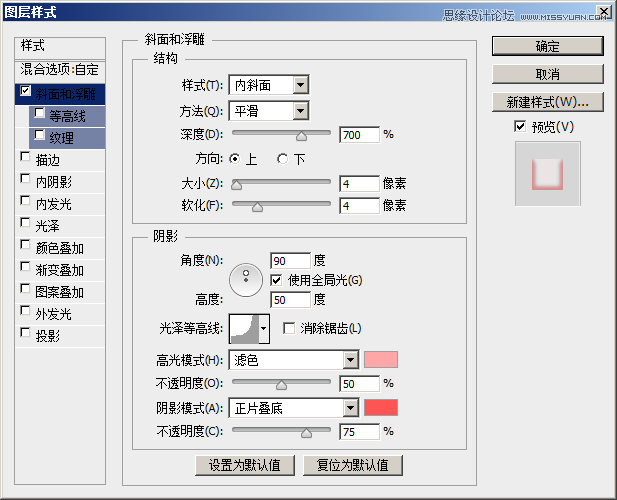Click the highlight 不透明度(O) slider handle
The height and width of the screenshot is (500, 617).
(x=281, y=385)
